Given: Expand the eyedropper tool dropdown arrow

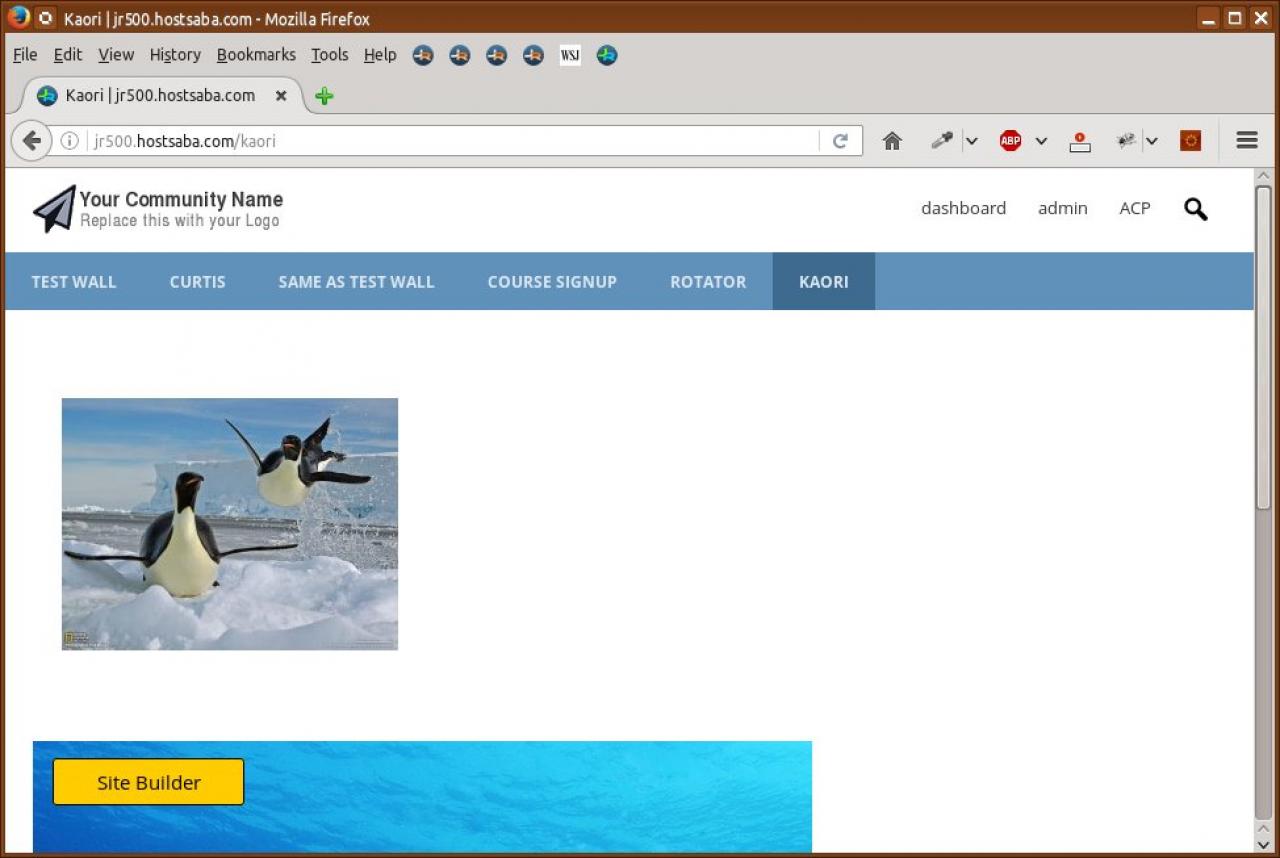Looking at the screenshot, I should (x=971, y=141).
